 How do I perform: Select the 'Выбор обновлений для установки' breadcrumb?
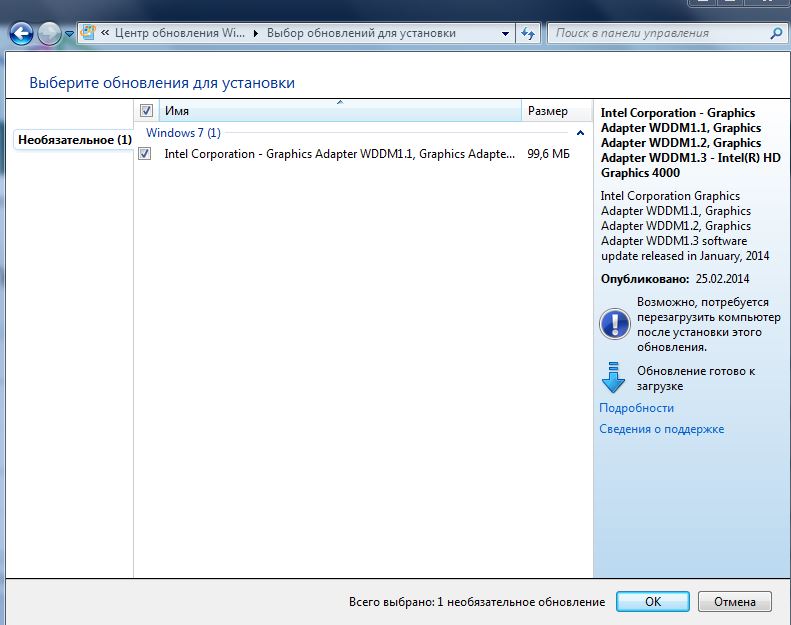point(361,33)
